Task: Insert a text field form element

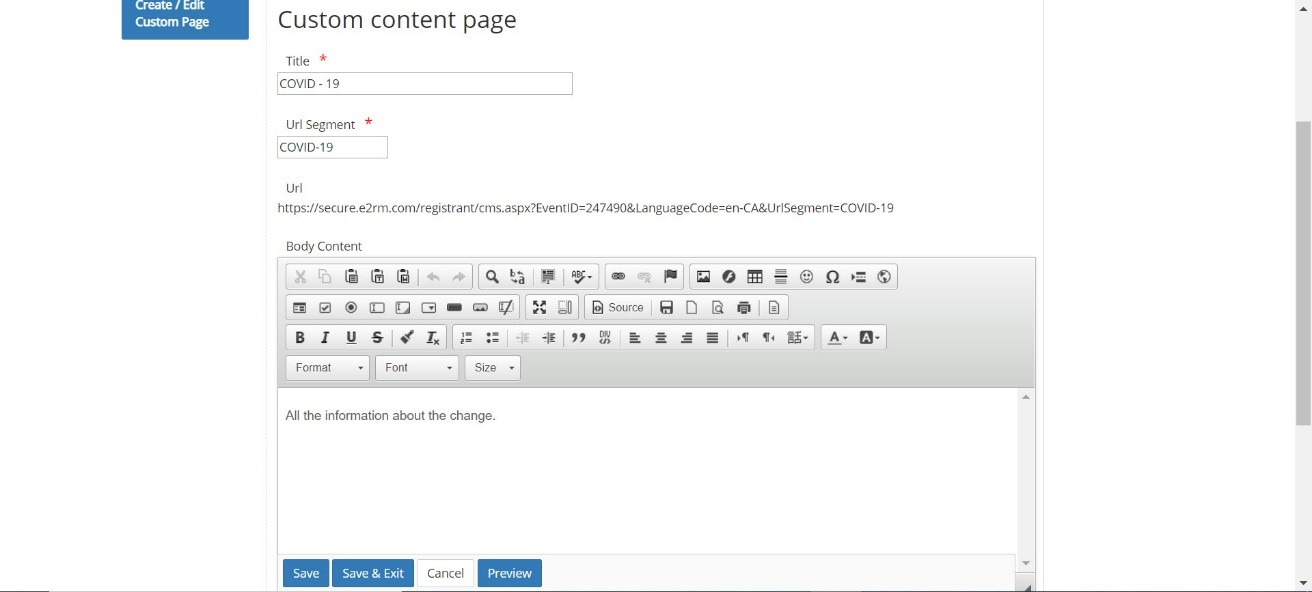Action: pos(377,307)
